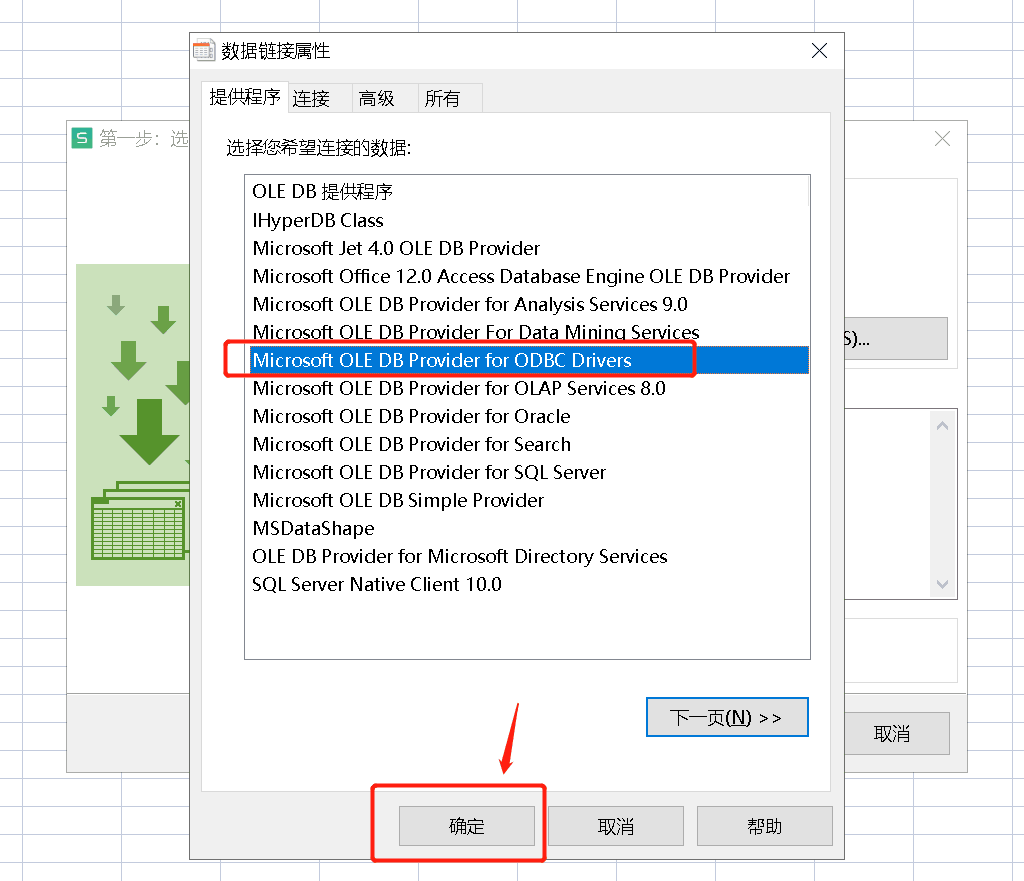Select Microsoft Office 12.0 Access Database Engine provider

(x=521, y=277)
